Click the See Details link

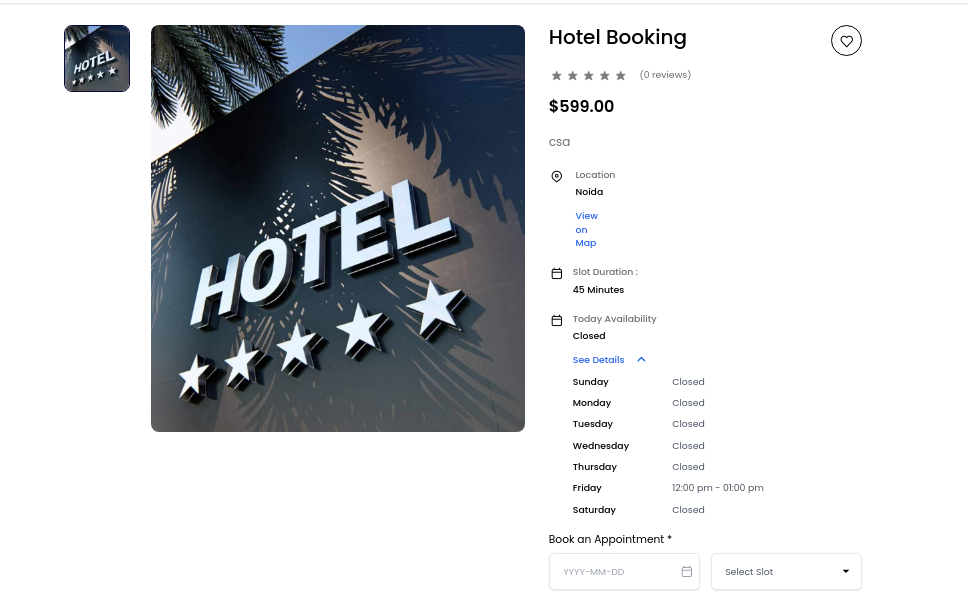point(598,360)
